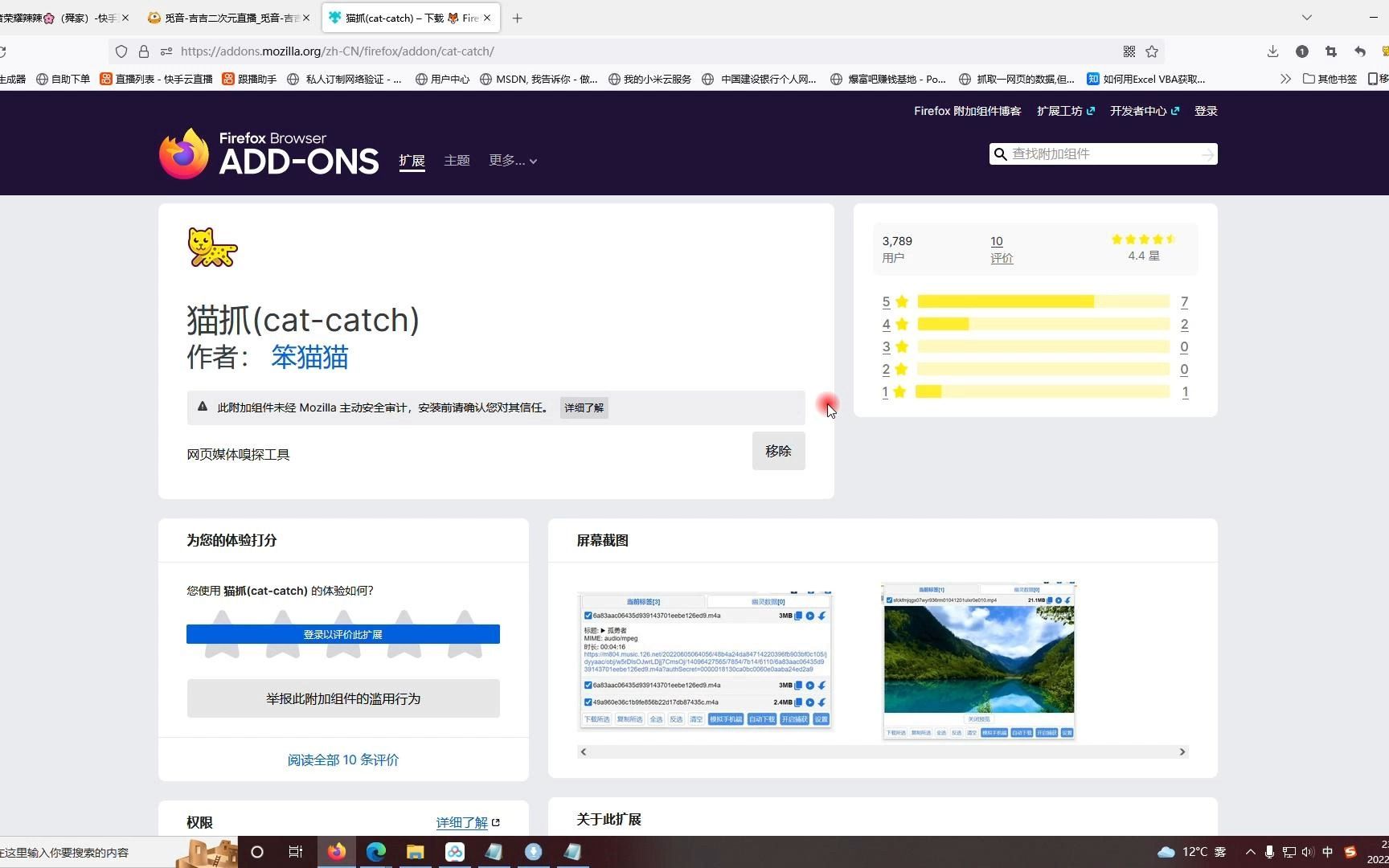Click the warning triangle icon in notice bar
Viewport: 1389px width, 868px height.
(x=203, y=407)
